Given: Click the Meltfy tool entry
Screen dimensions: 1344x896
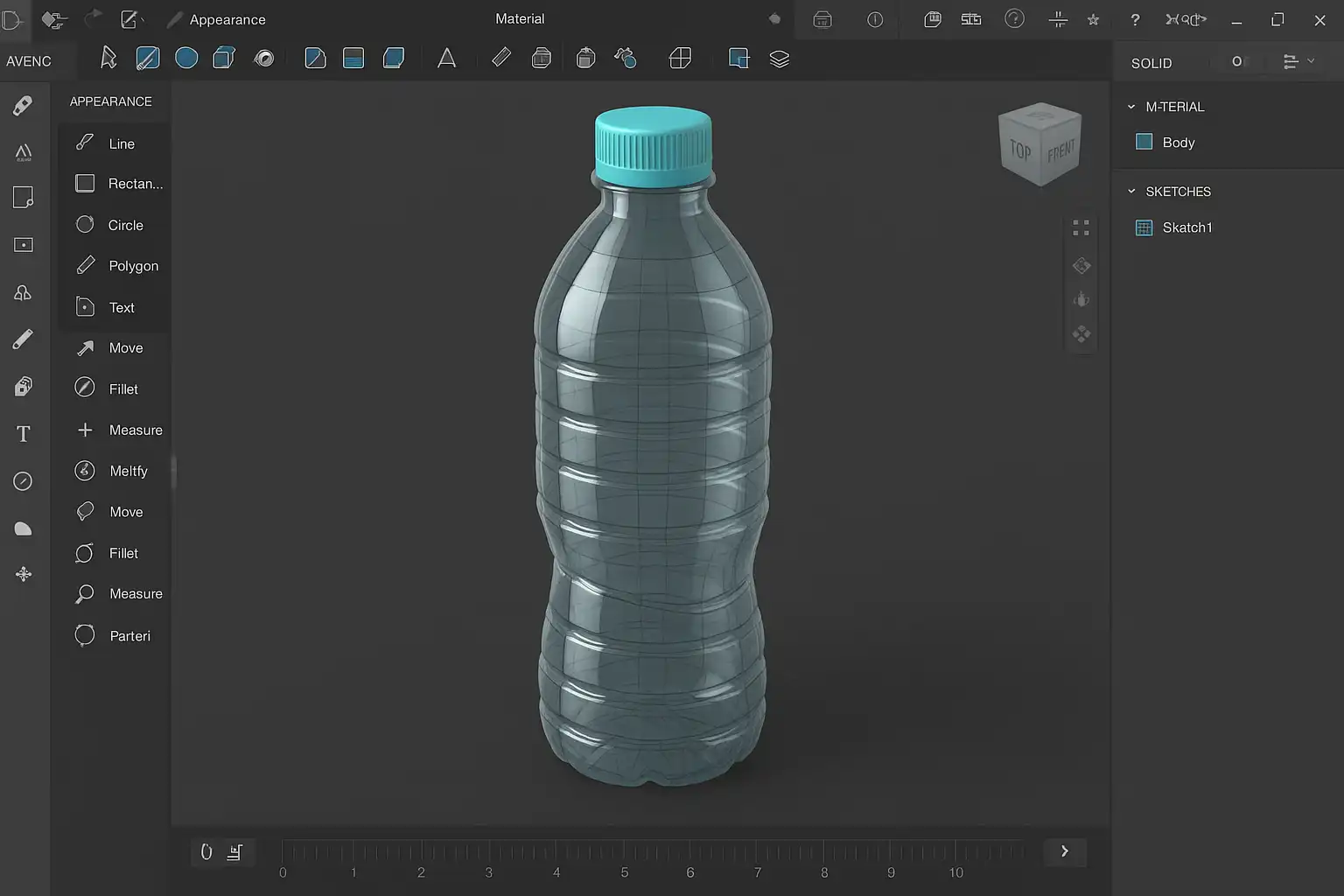Looking at the screenshot, I should tap(128, 471).
